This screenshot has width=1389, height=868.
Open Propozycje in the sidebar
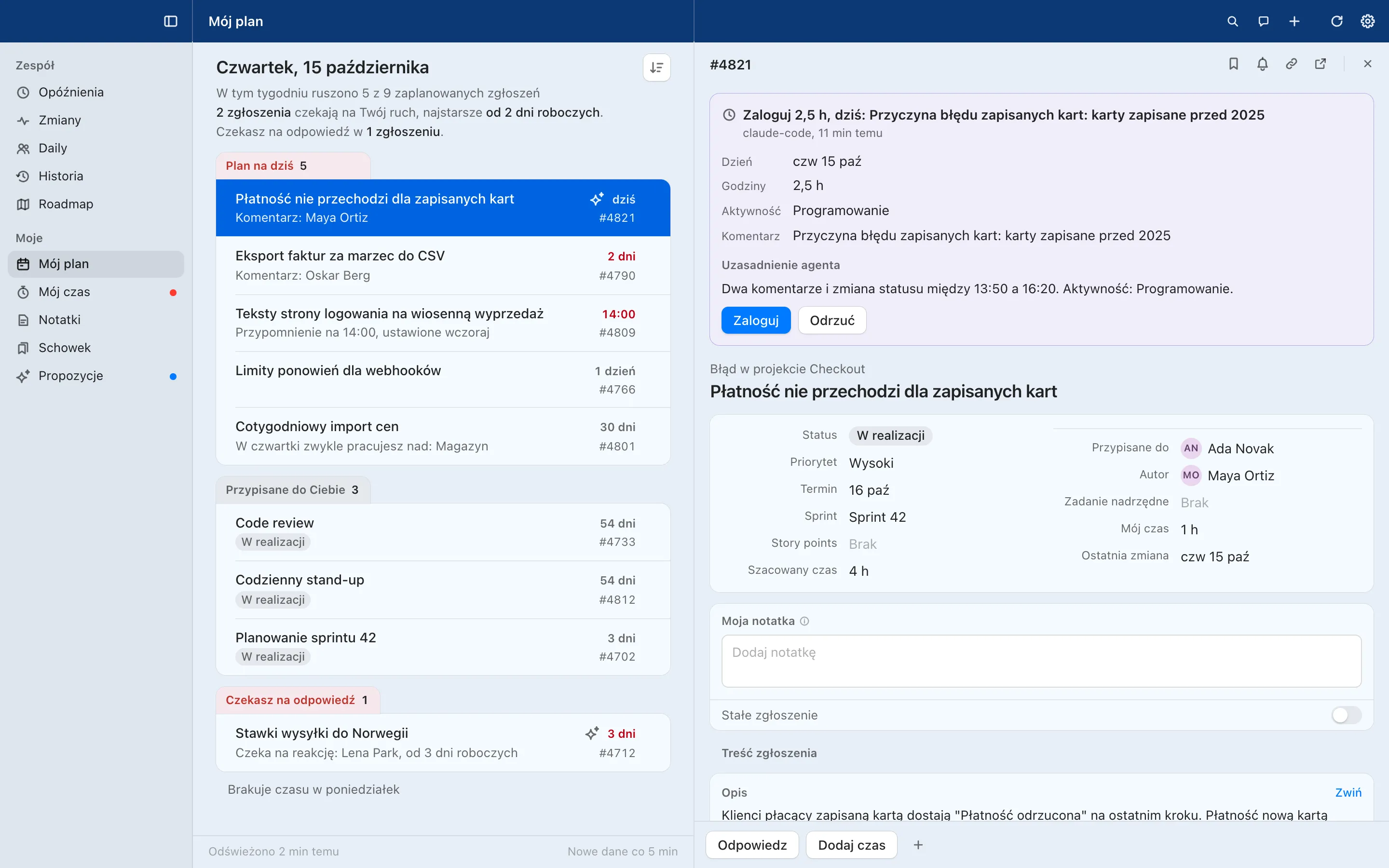[96, 376]
